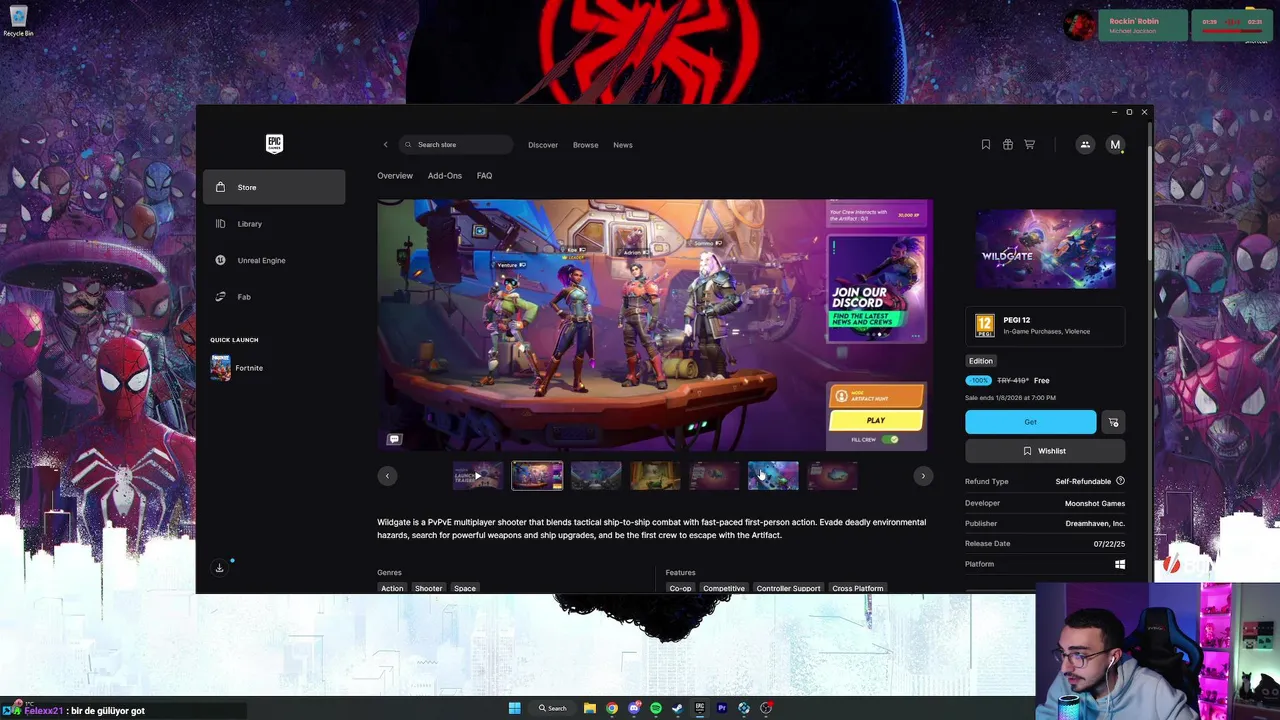Add Wildgate to cart icon button
Image resolution: width=1280 pixels, height=720 pixels.
[x=1113, y=422]
